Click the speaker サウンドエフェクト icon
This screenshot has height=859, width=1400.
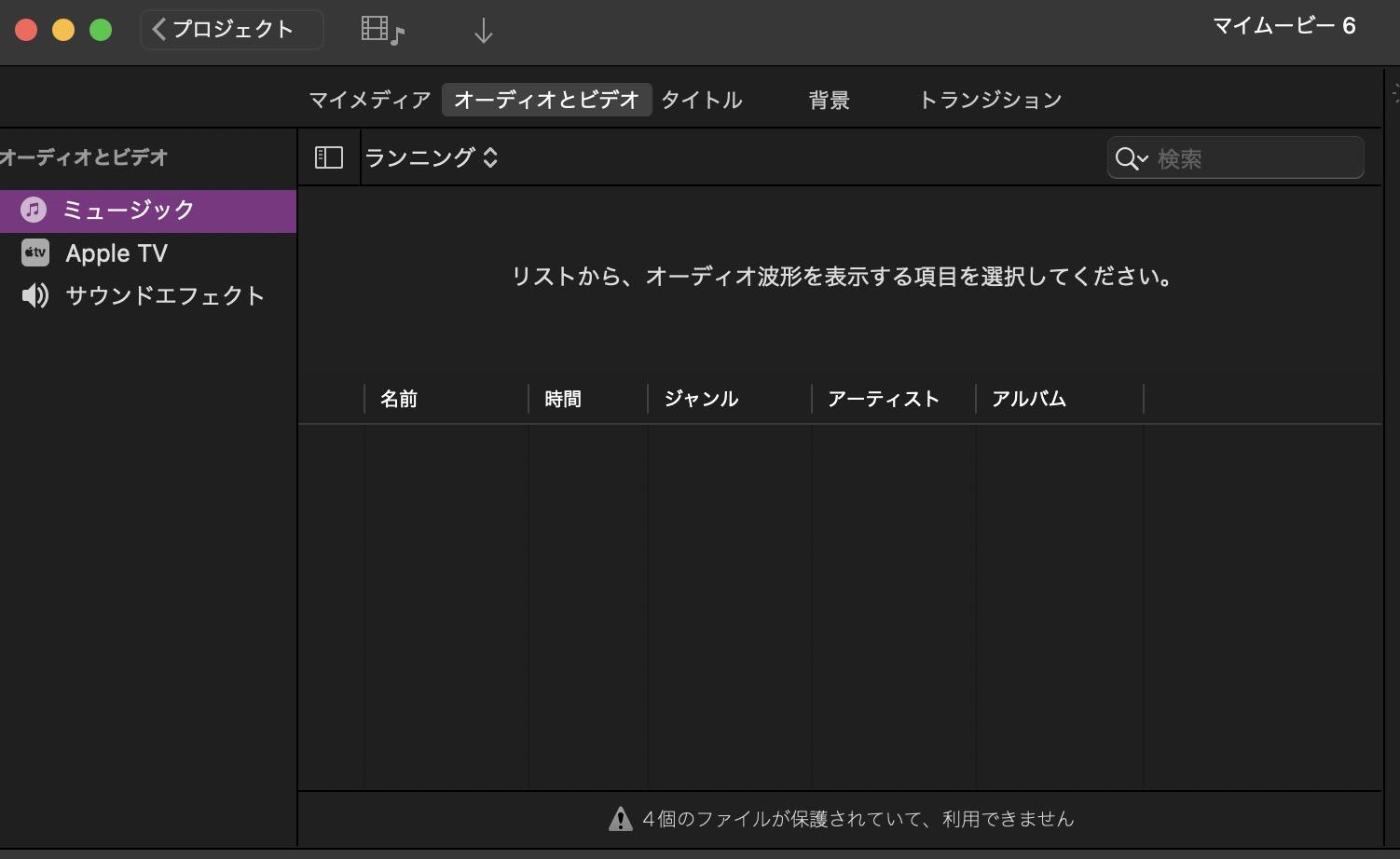(35, 295)
